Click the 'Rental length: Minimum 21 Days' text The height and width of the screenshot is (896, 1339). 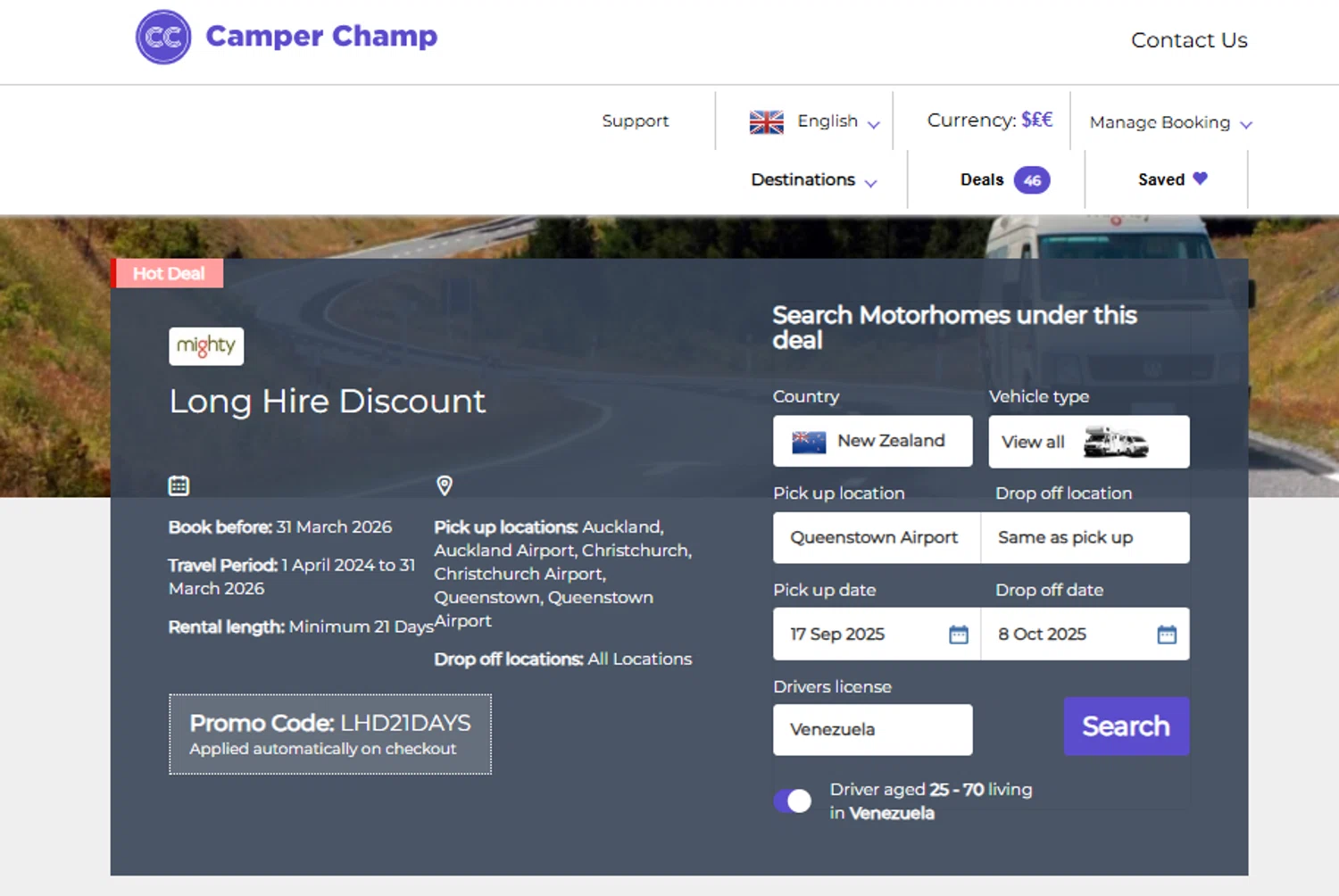(301, 627)
